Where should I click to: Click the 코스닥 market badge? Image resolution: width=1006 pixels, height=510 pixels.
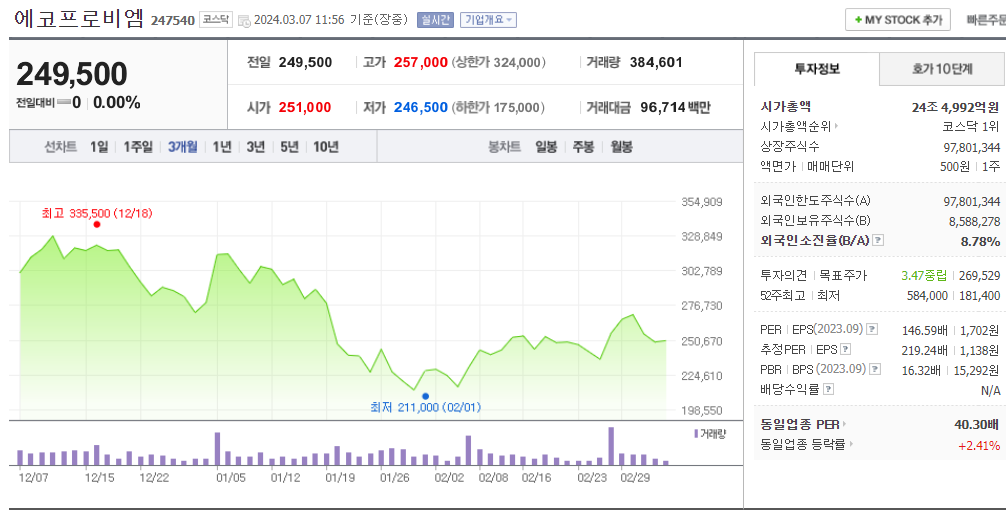[x=216, y=20]
